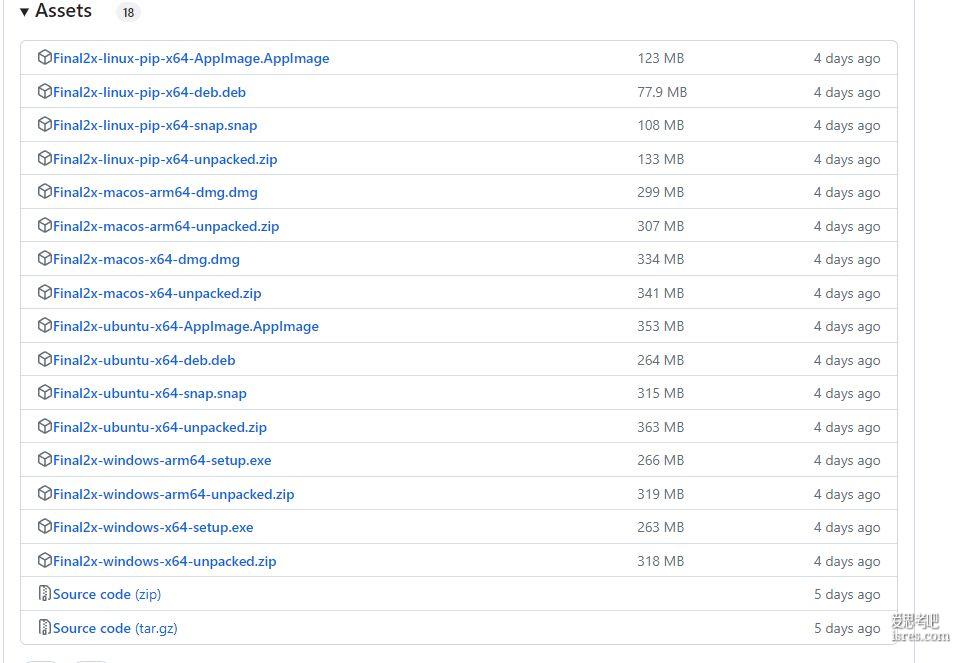Collapse the Assets section triangle
Viewport: 974px width, 663px height.
(x=24, y=11)
